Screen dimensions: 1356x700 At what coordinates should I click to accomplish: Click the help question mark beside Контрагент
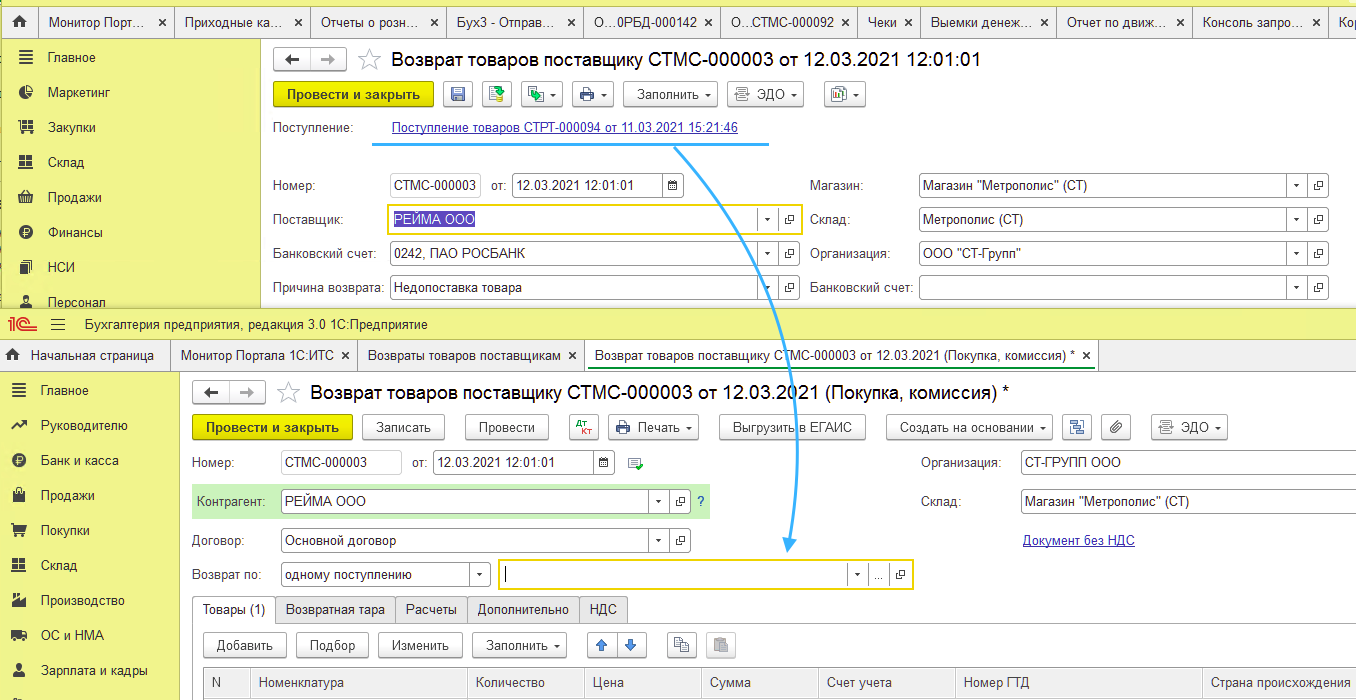(x=701, y=501)
